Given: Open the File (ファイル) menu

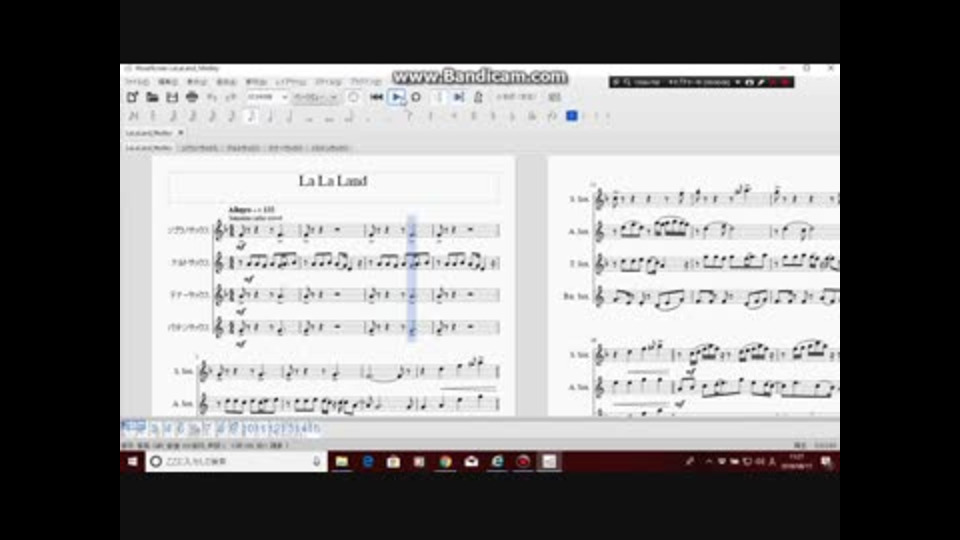Looking at the screenshot, I should tap(137, 81).
